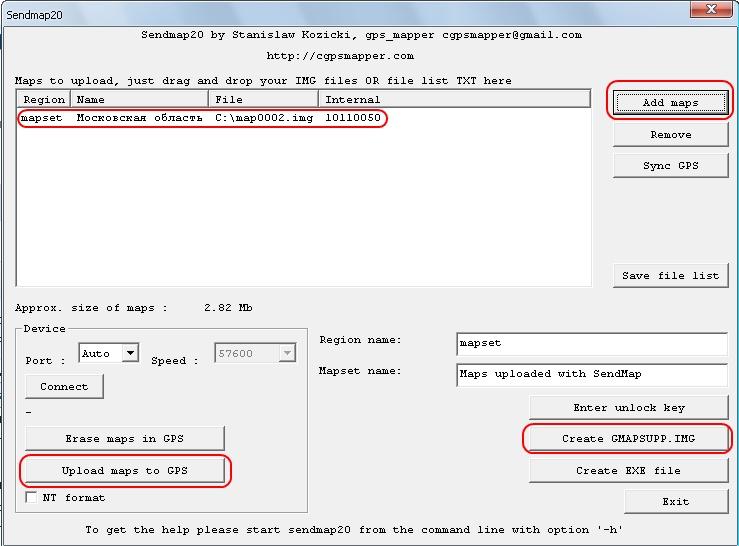This screenshot has width=739, height=546.
Task: Select the 'Московская область' name cell
Action: click(x=140, y=118)
